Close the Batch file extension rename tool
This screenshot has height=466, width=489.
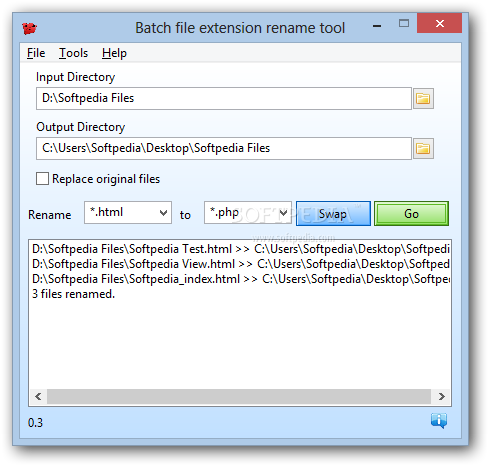(439, 23)
